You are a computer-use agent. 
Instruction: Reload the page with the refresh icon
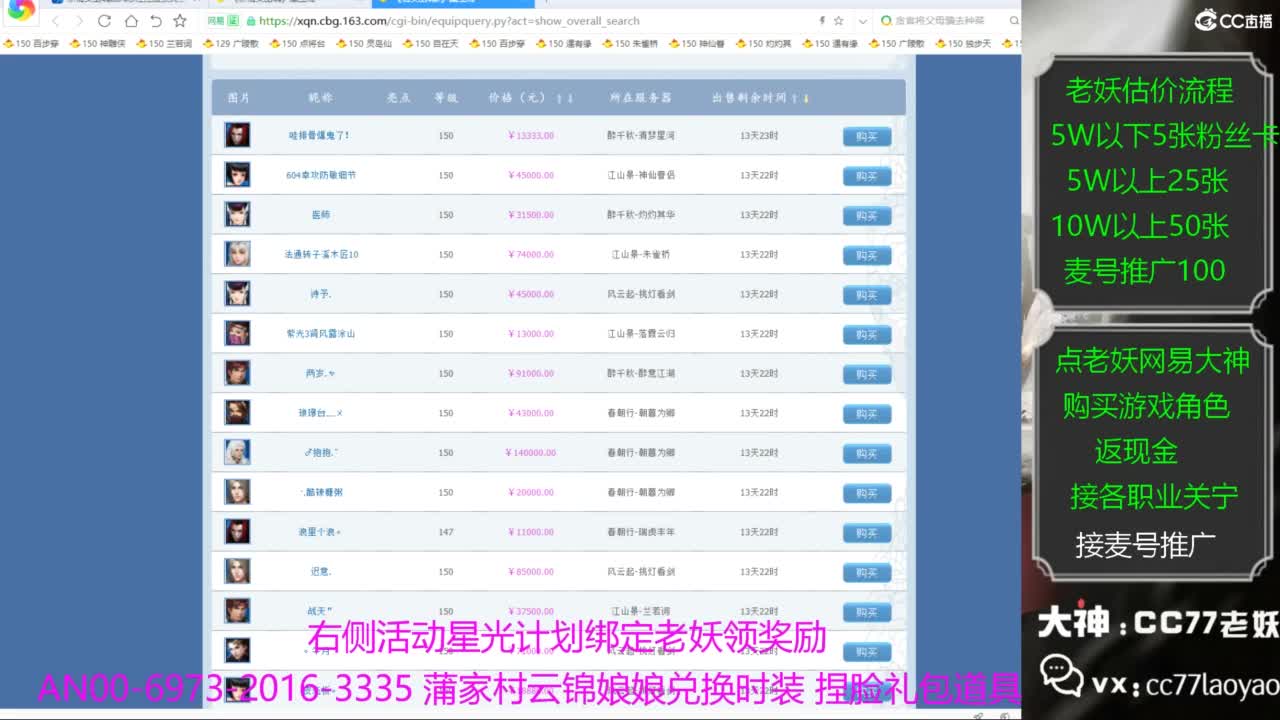(104, 21)
